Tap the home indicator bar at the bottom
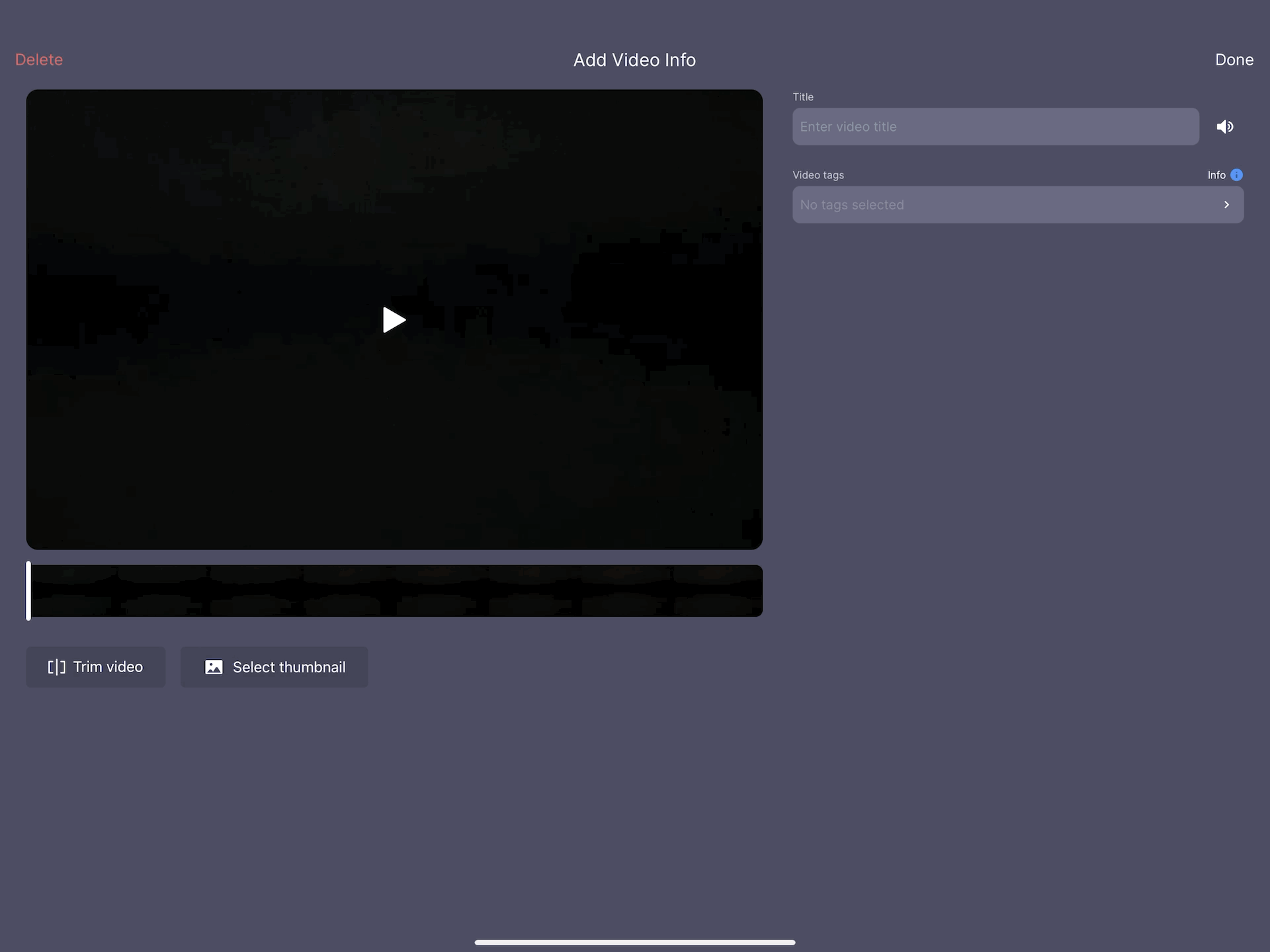 point(634,942)
